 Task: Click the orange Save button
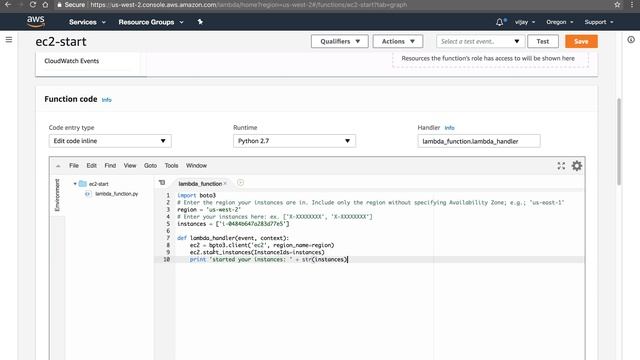click(581, 41)
